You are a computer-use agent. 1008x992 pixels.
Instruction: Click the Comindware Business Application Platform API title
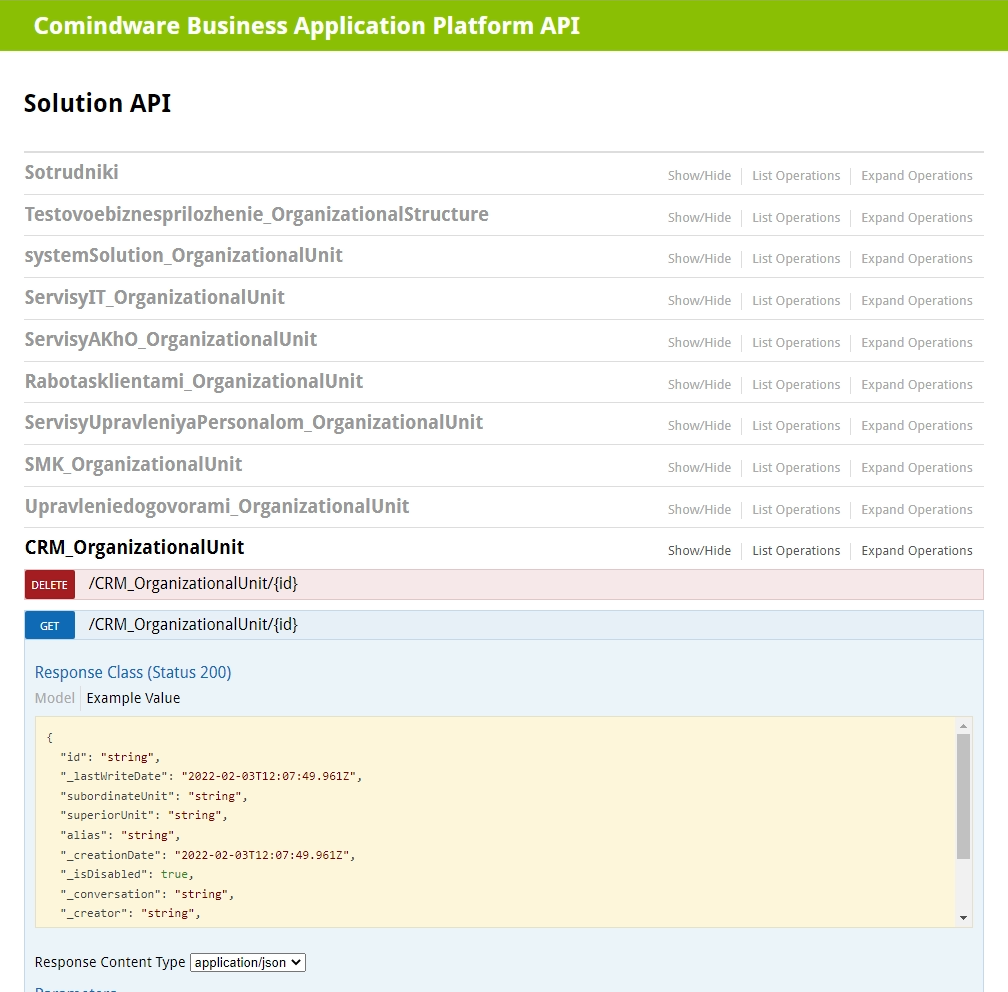click(307, 26)
